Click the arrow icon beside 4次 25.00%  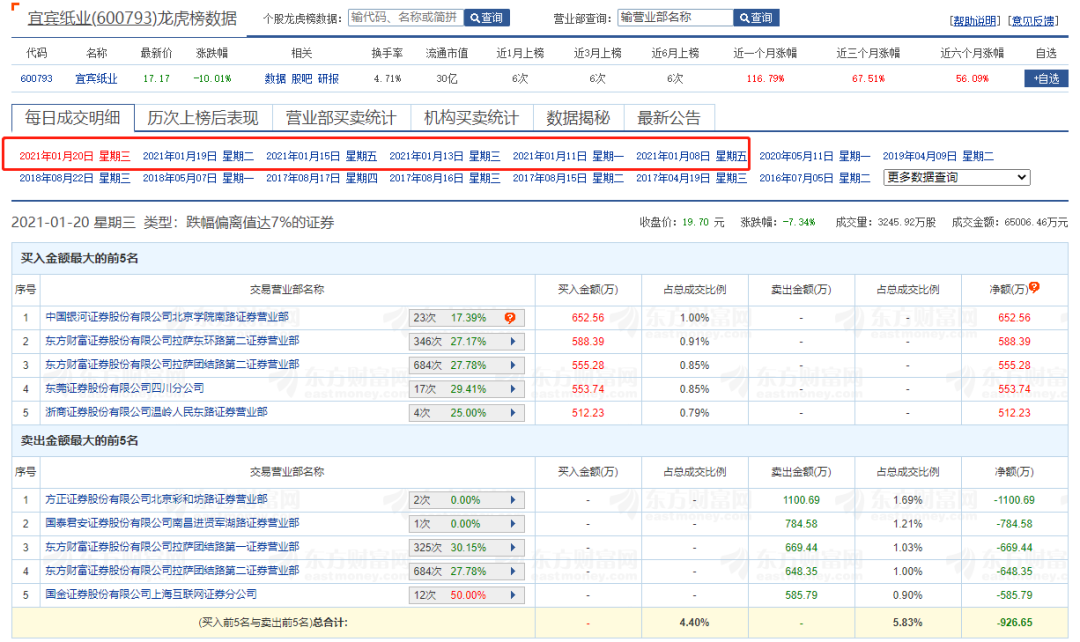coord(513,413)
